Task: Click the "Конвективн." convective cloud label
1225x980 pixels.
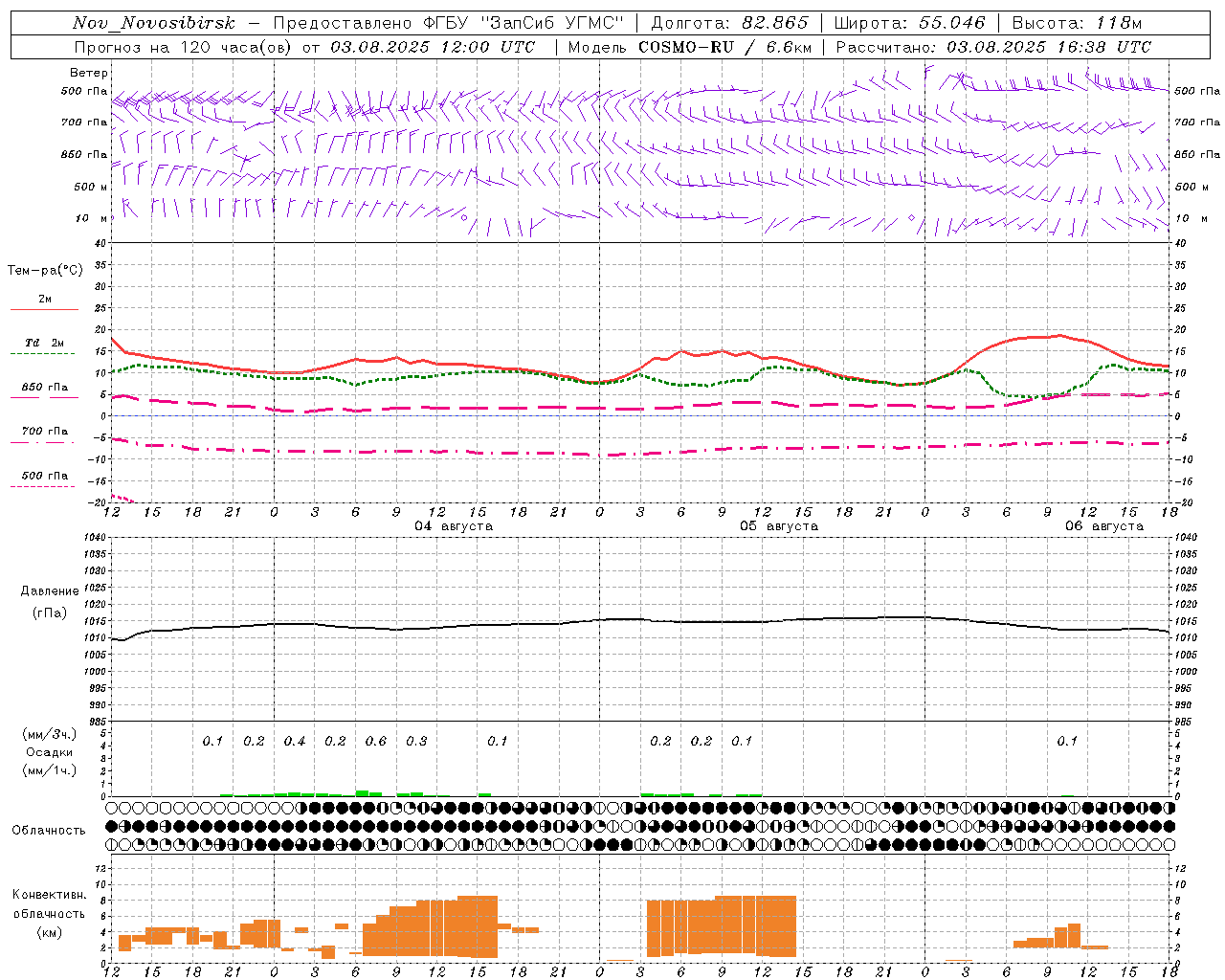Action: [49, 895]
